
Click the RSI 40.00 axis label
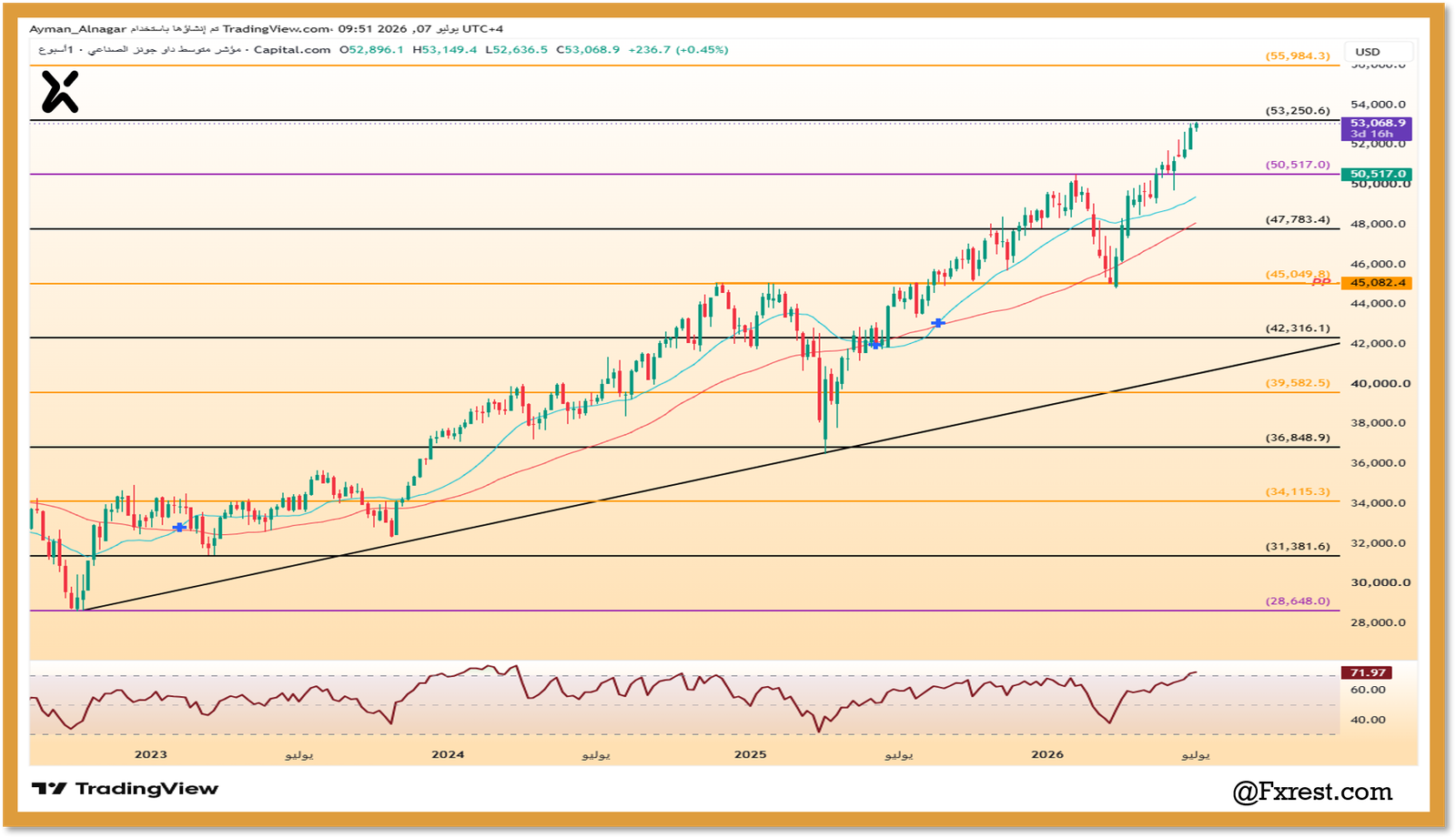[1368, 720]
